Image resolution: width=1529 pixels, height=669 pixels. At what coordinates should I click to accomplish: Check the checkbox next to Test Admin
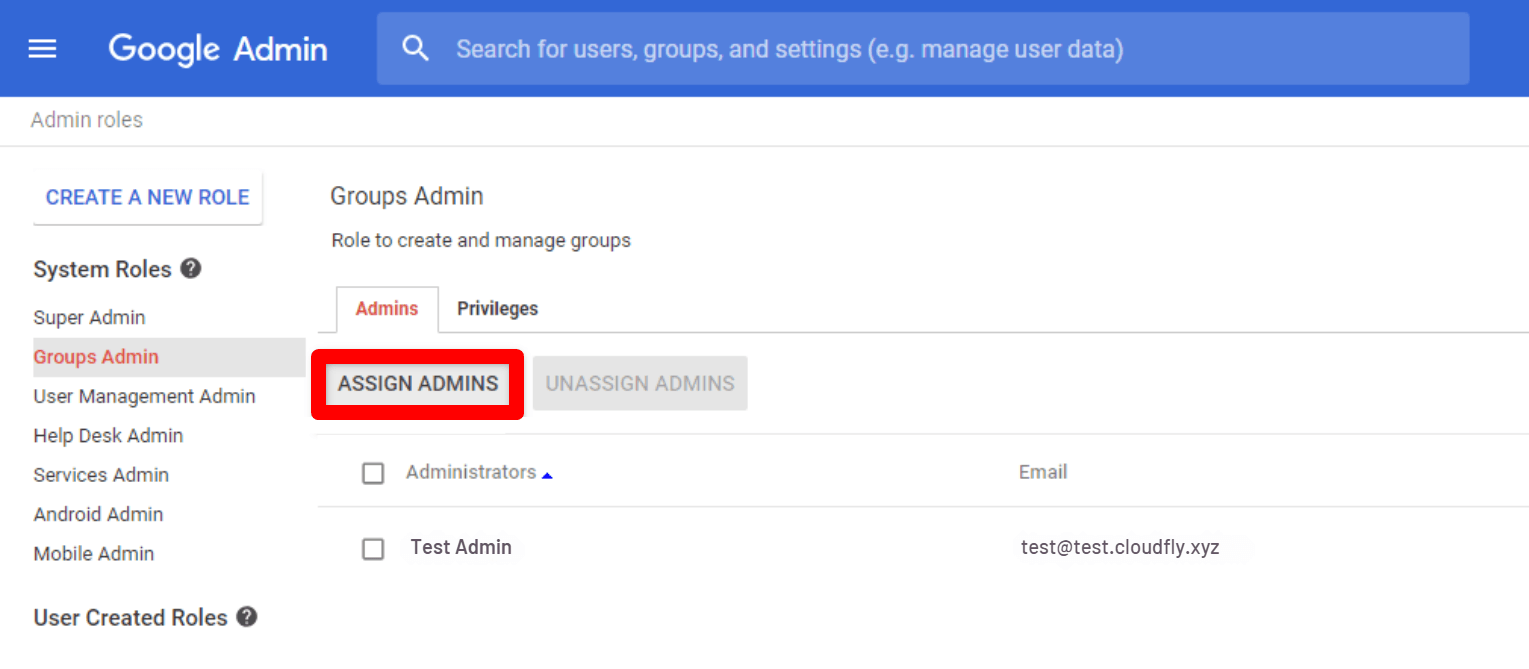tap(373, 549)
